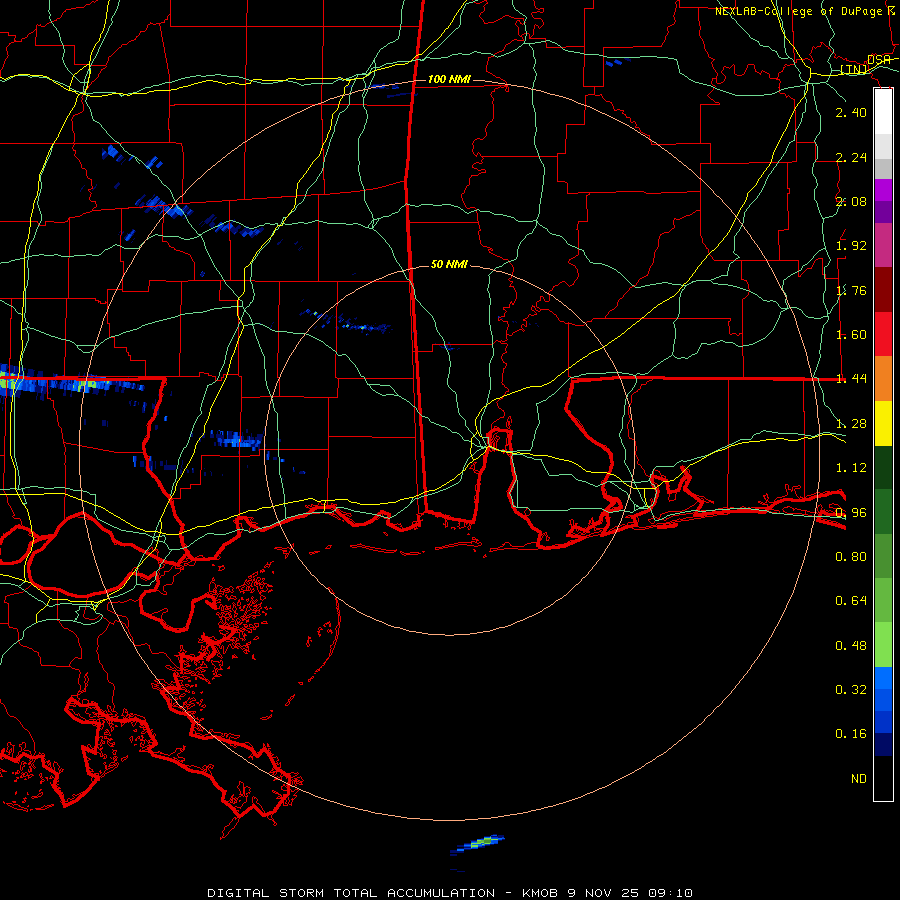Select the yellow legend swatch

coord(883,423)
